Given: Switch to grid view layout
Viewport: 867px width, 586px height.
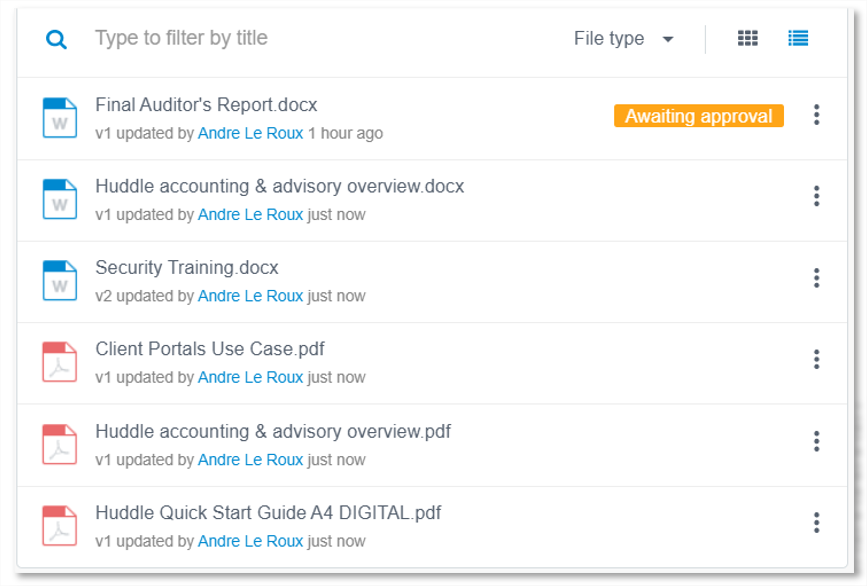Looking at the screenshot, I should [x=748, y=38].
